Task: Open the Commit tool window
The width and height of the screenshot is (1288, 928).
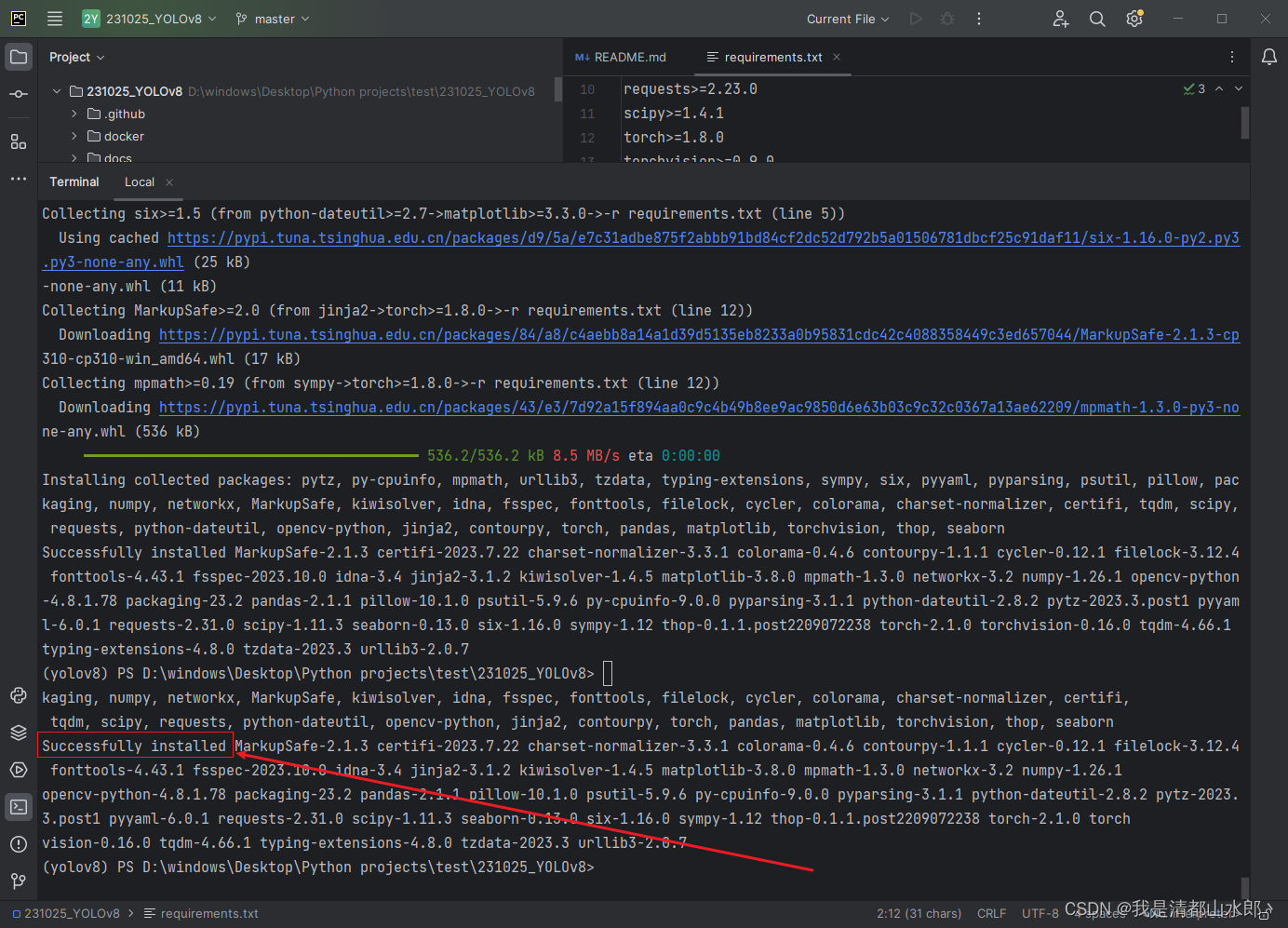Action: click(x=19, y=94)
